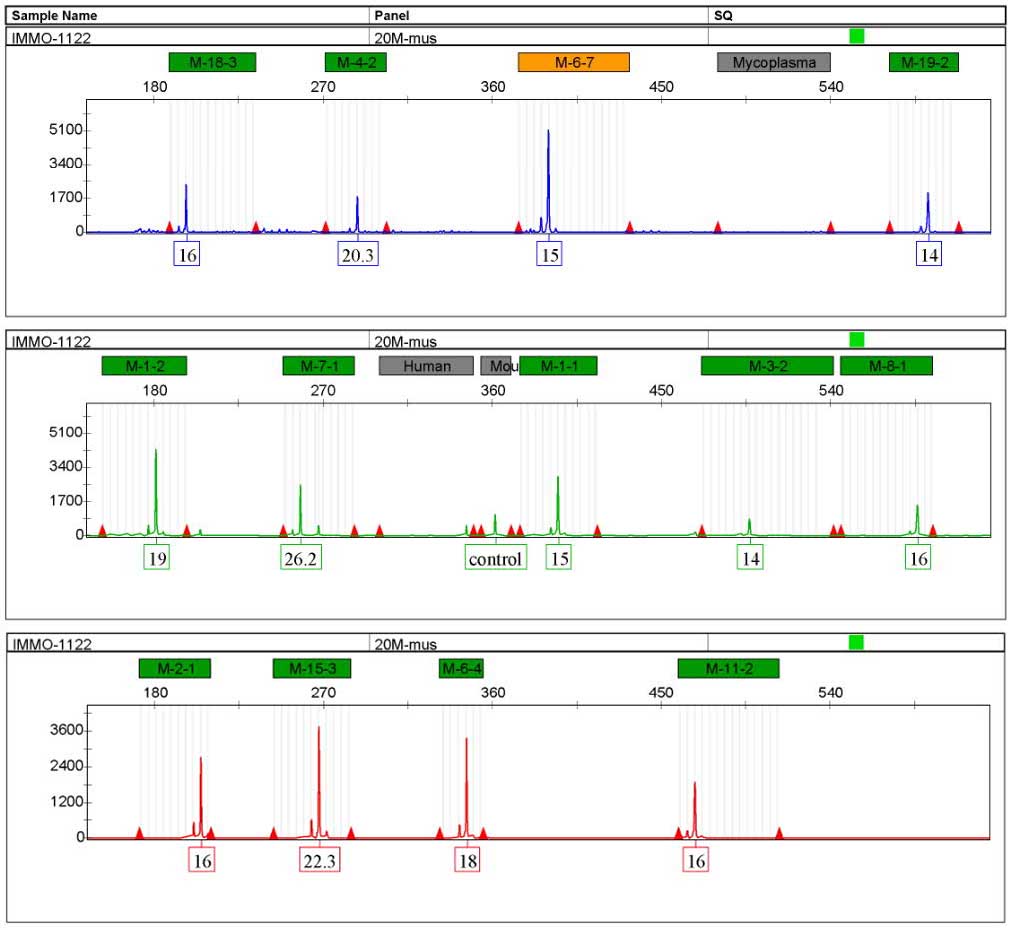The width and height of the screenshot is (1011, 930).
Task: Click allele call 26.2 under M-7-1
Action: pyautogui.click(x=301, y=557)
